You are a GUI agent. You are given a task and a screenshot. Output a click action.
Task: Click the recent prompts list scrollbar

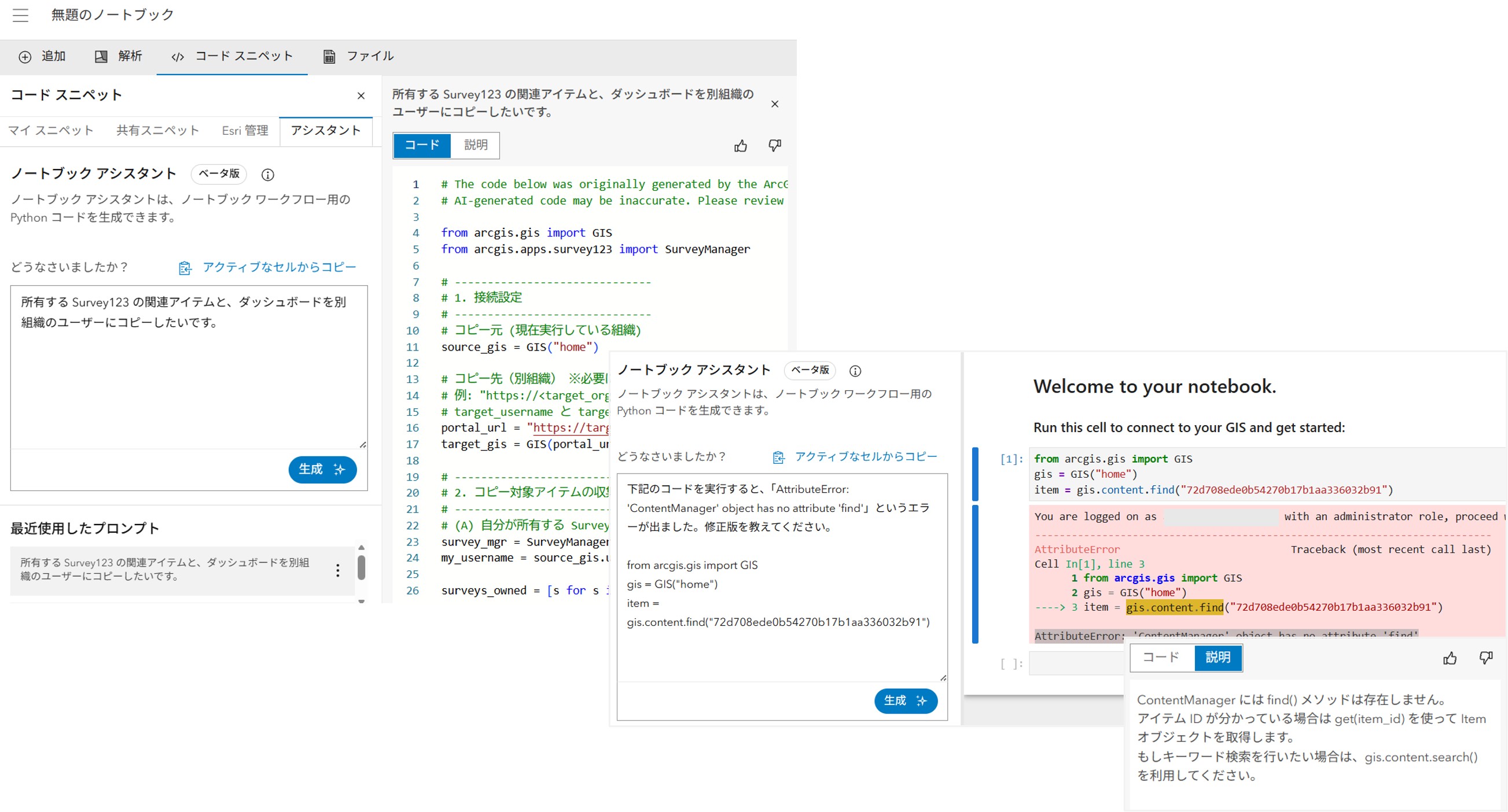361,567
